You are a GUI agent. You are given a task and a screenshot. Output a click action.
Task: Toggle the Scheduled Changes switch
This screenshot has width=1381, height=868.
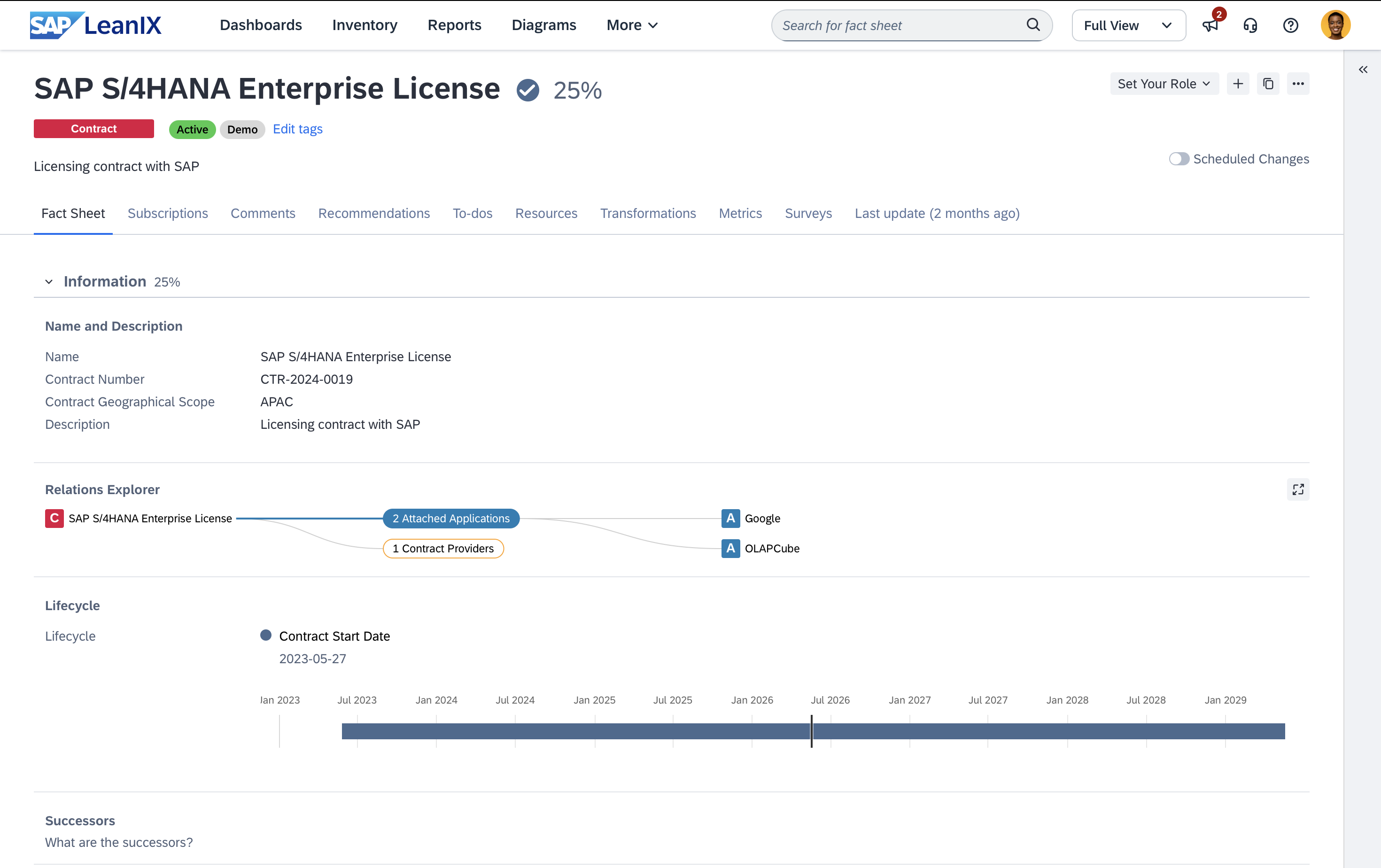click(x=1179, y=159)
